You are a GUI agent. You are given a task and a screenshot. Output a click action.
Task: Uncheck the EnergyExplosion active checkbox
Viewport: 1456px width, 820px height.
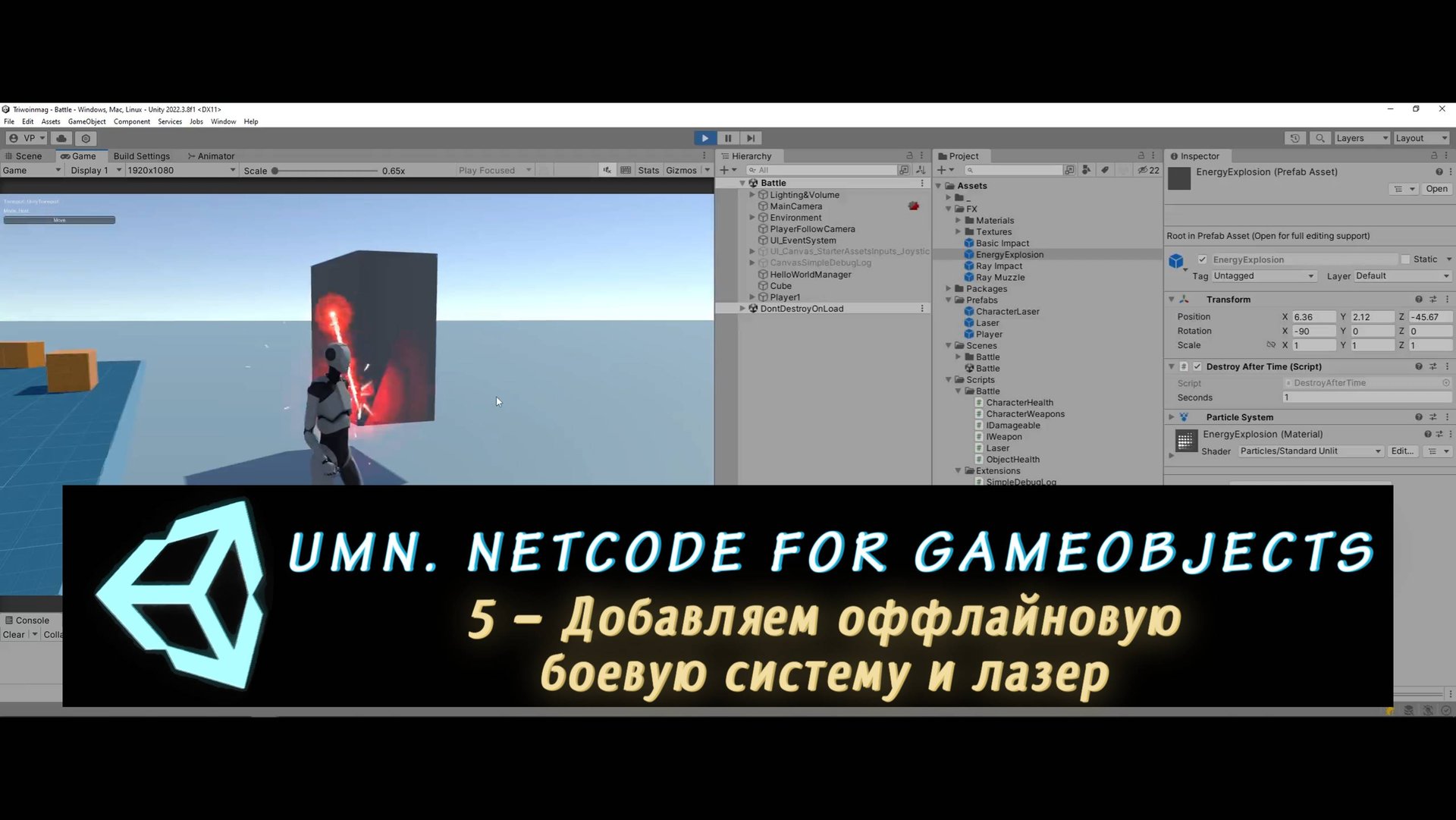[1203, 259]
